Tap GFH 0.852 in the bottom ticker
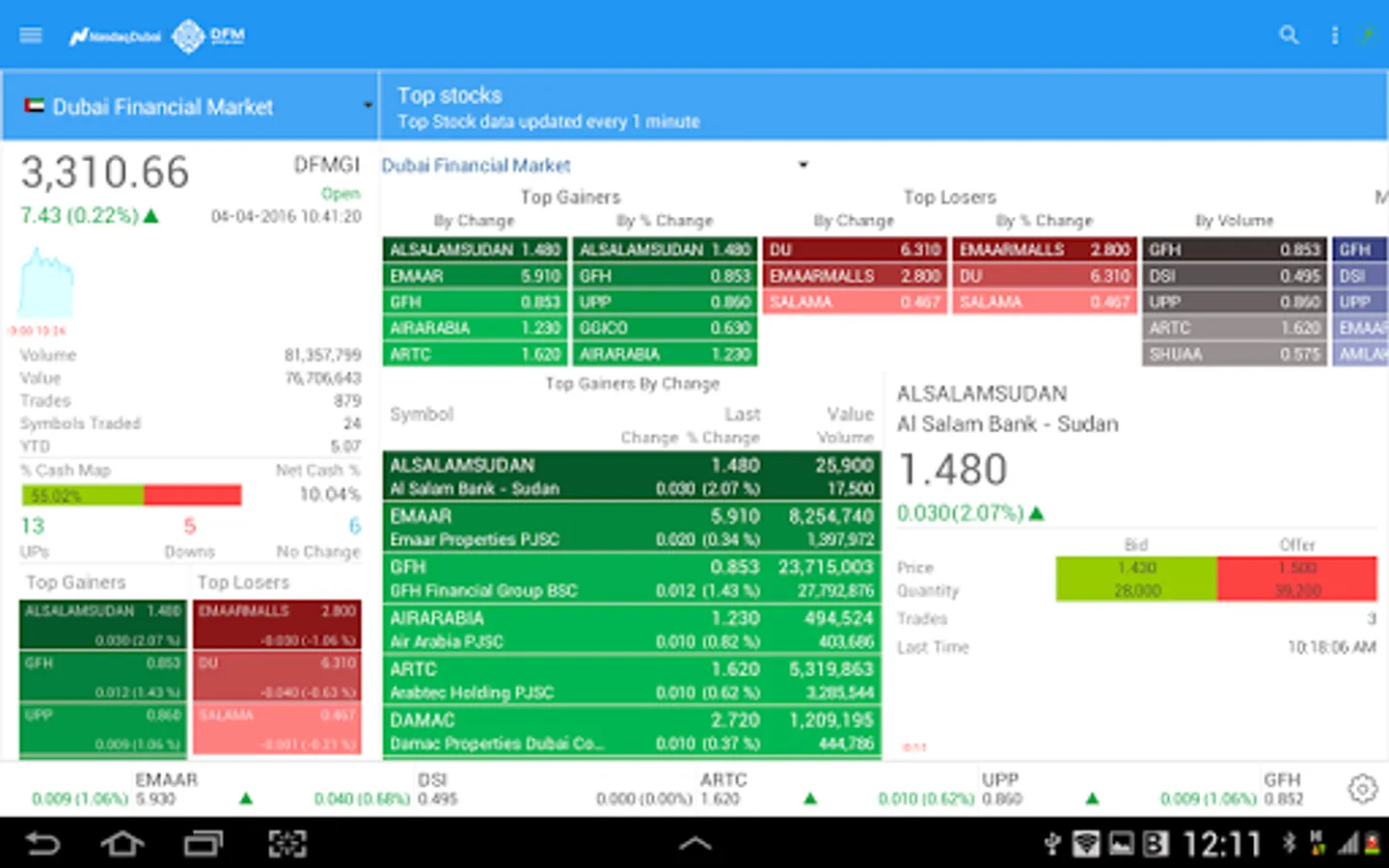Screen dimensions: 1389x868 [1283, 789]
